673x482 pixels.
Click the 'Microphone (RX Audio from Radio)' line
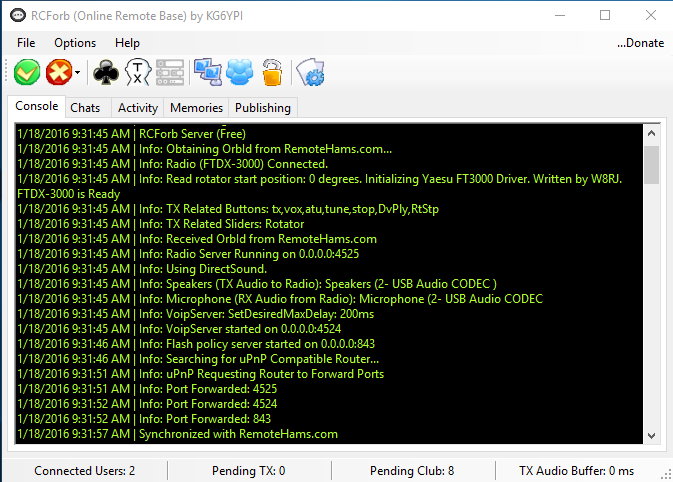click(x=280, y=299)
